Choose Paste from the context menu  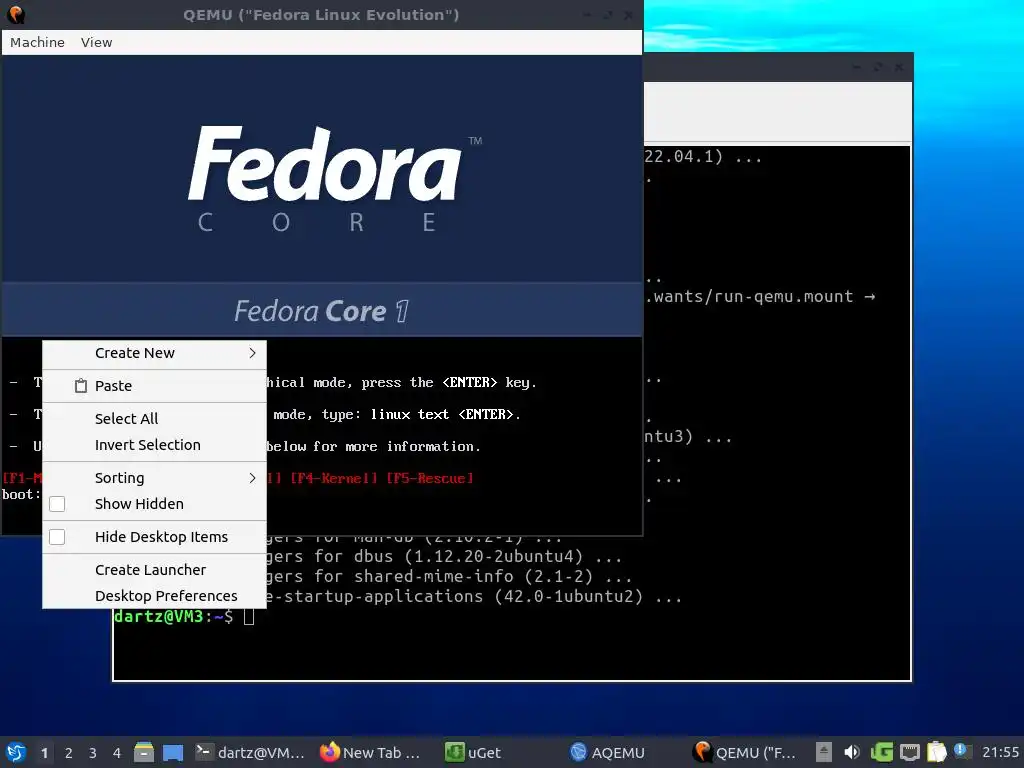pos(154,386)
